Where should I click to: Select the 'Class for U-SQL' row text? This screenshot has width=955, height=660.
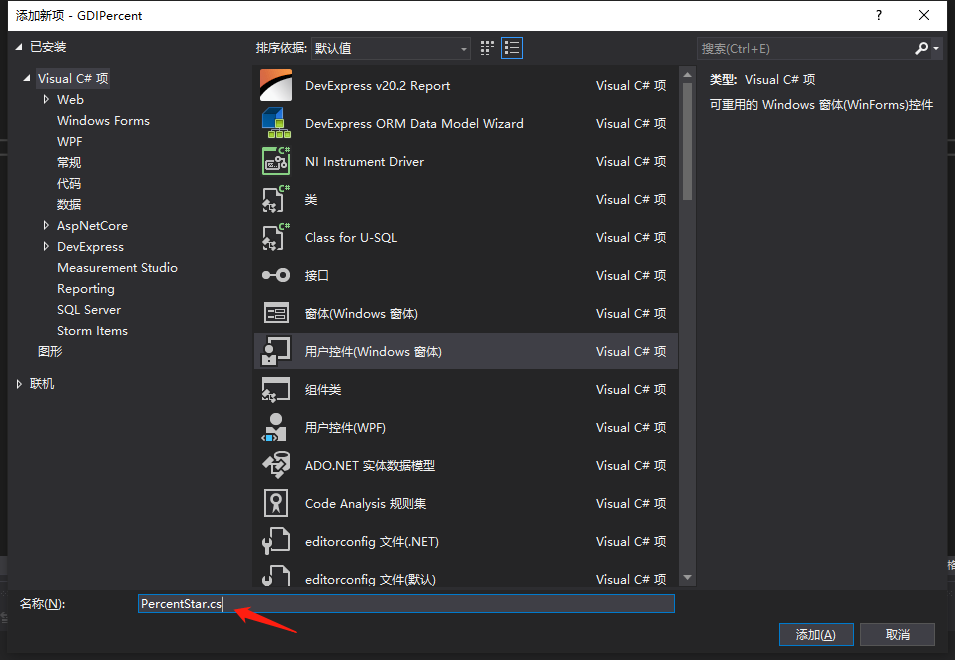click(351, 237)
